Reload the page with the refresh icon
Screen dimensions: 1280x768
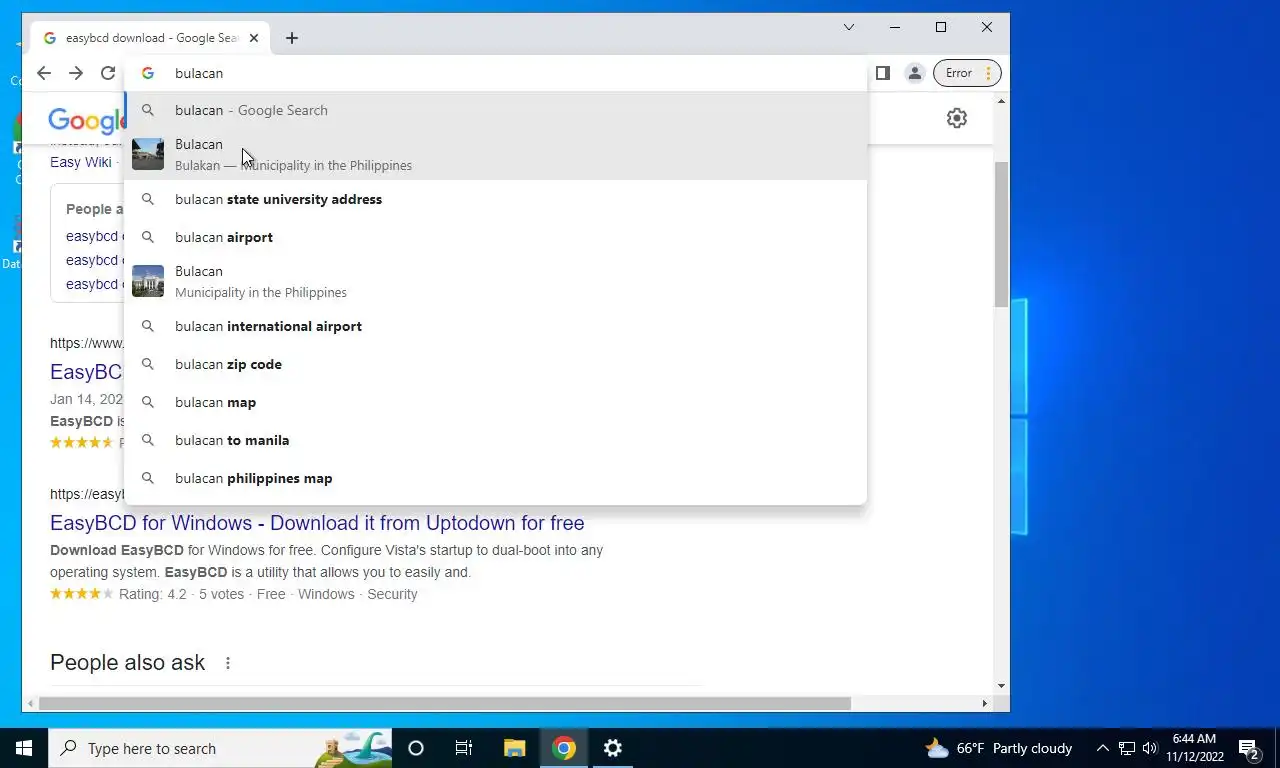pyautogui.click(x=108, y=73)
